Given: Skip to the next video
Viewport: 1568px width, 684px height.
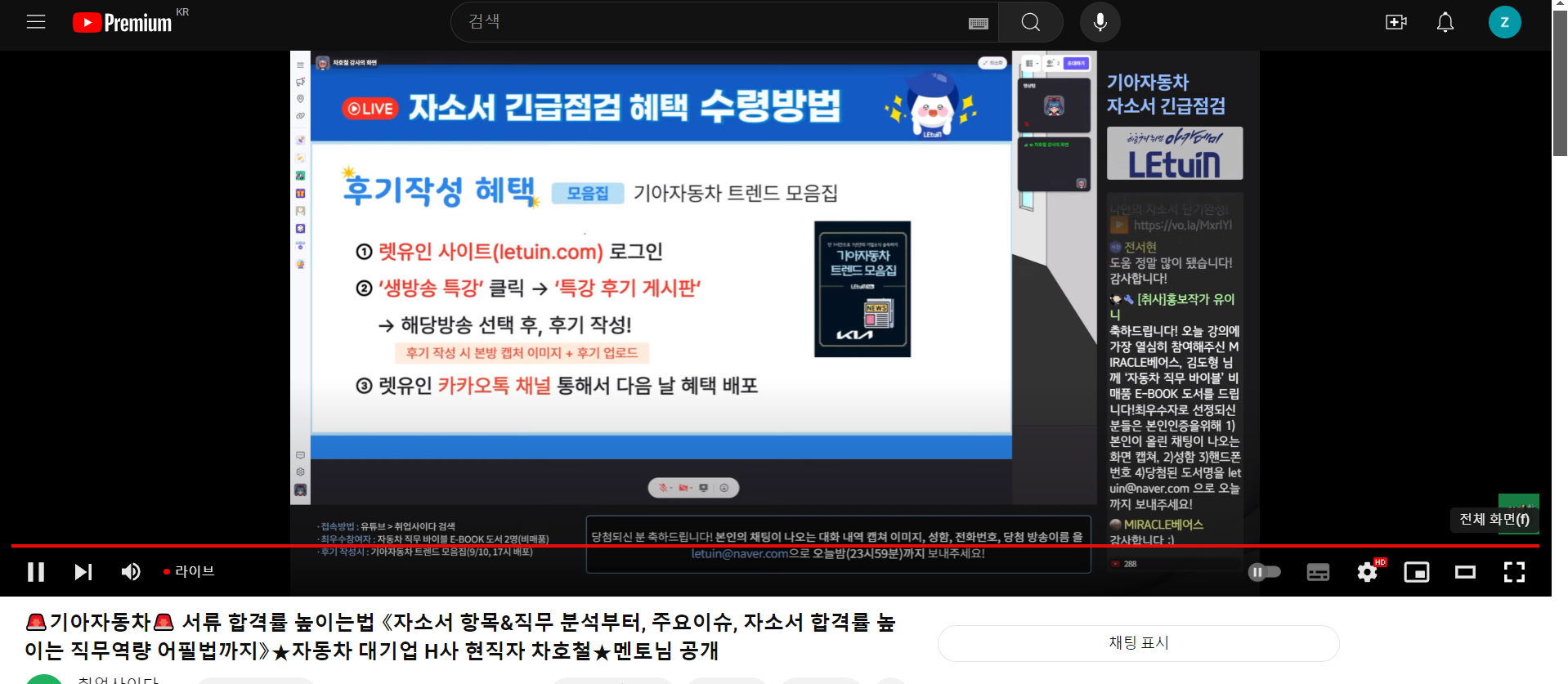Looking at the screenshot, I should 83,571.
